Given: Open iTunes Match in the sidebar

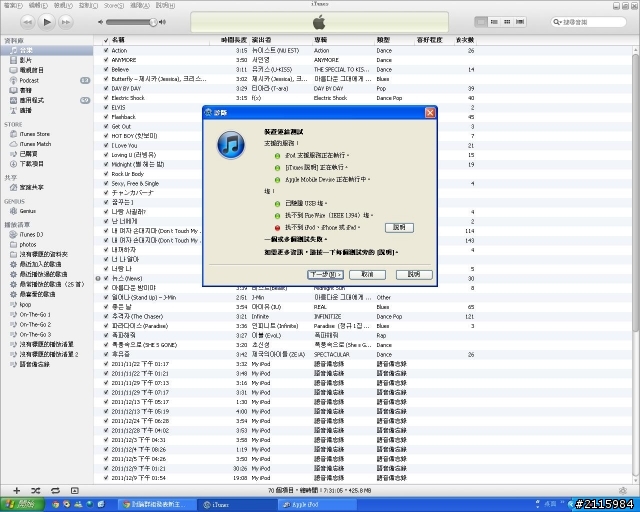Looking at the screenshot, I should coord(35,144).
